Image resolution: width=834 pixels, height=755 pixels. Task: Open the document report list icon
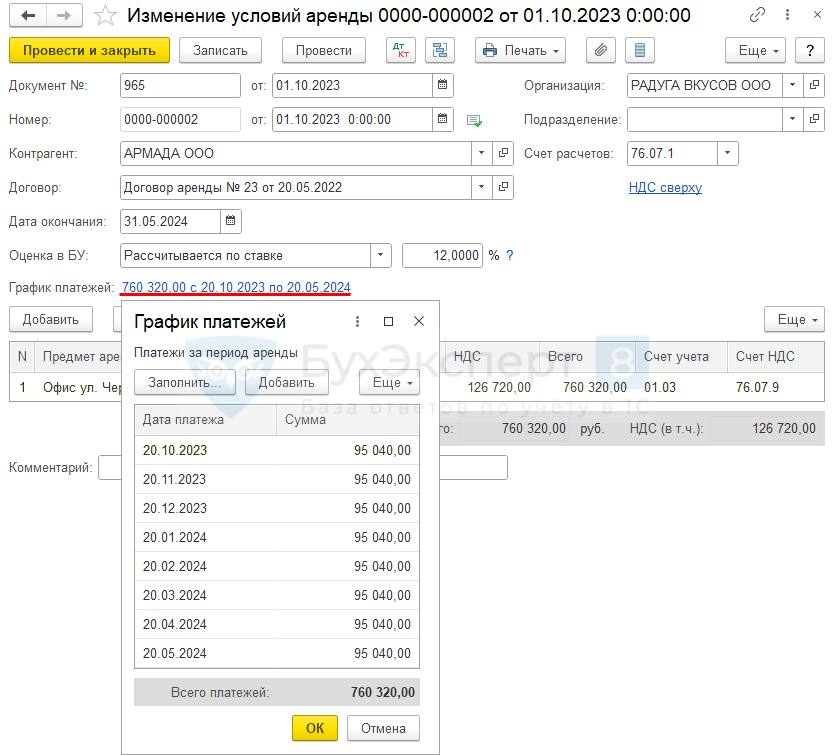[x=640, y=50]
